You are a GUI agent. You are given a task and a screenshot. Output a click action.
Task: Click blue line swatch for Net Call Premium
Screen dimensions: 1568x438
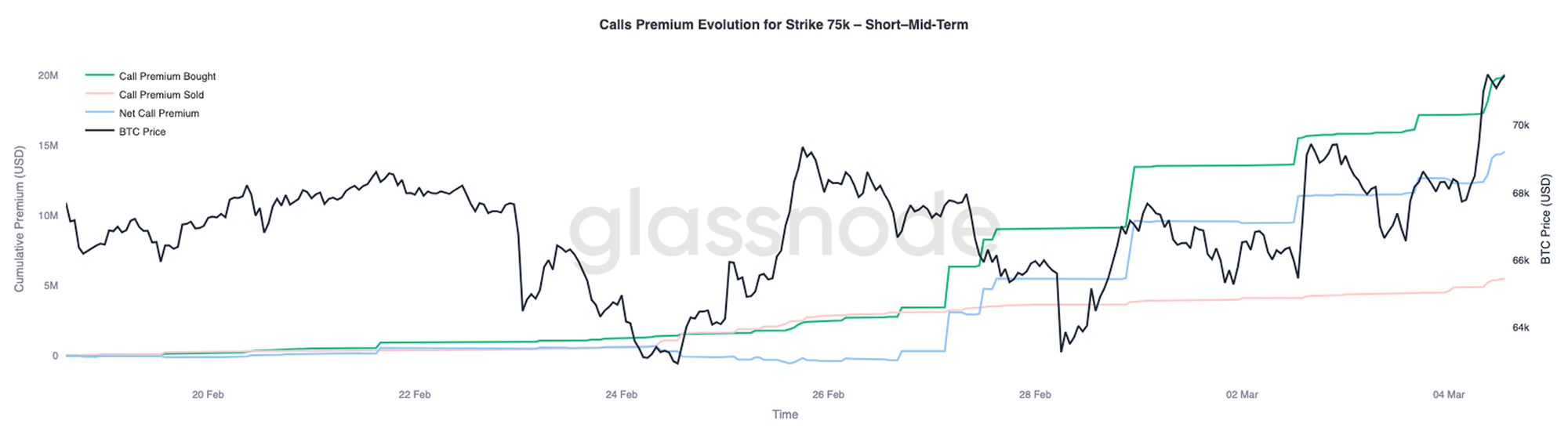pos(99,114)
